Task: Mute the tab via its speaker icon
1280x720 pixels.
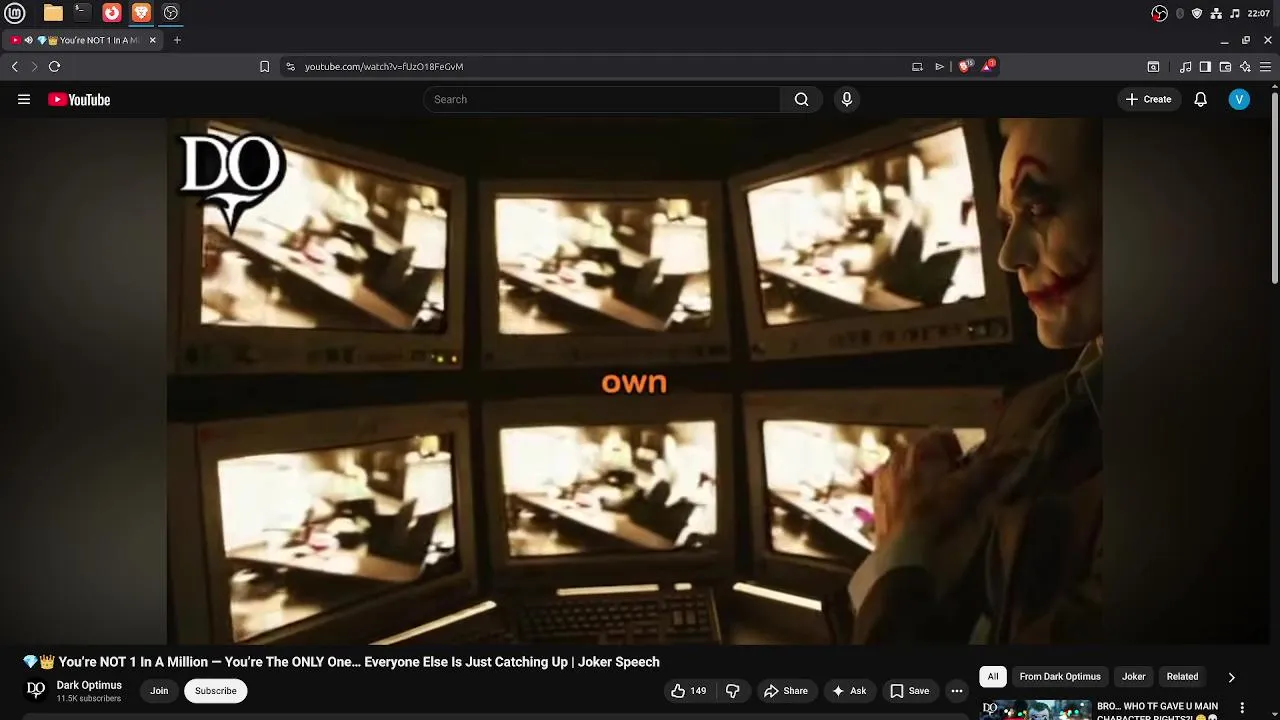Action: coord(29,40)
